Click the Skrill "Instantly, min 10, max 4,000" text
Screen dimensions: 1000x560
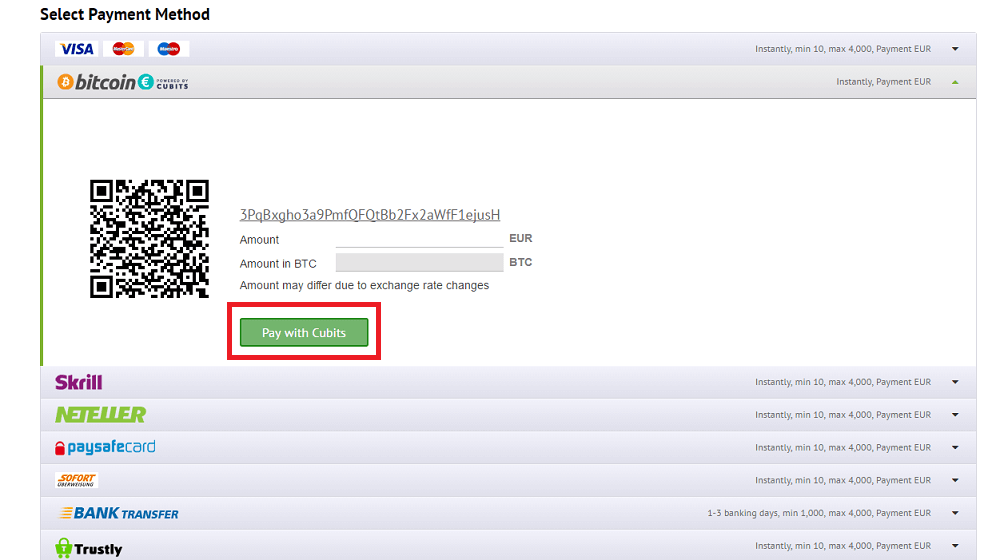click(843, 382)
